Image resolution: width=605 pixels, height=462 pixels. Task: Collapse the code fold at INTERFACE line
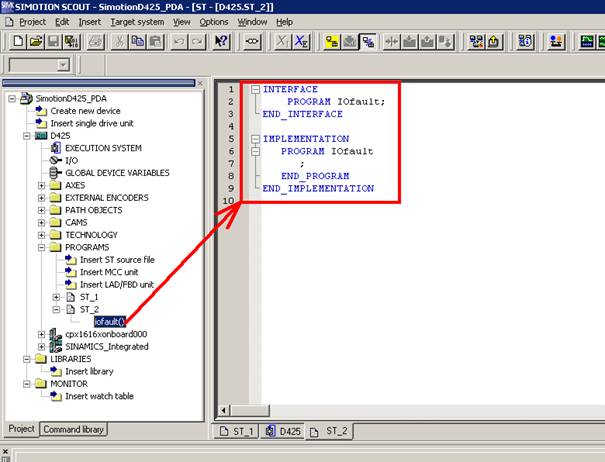256,90
